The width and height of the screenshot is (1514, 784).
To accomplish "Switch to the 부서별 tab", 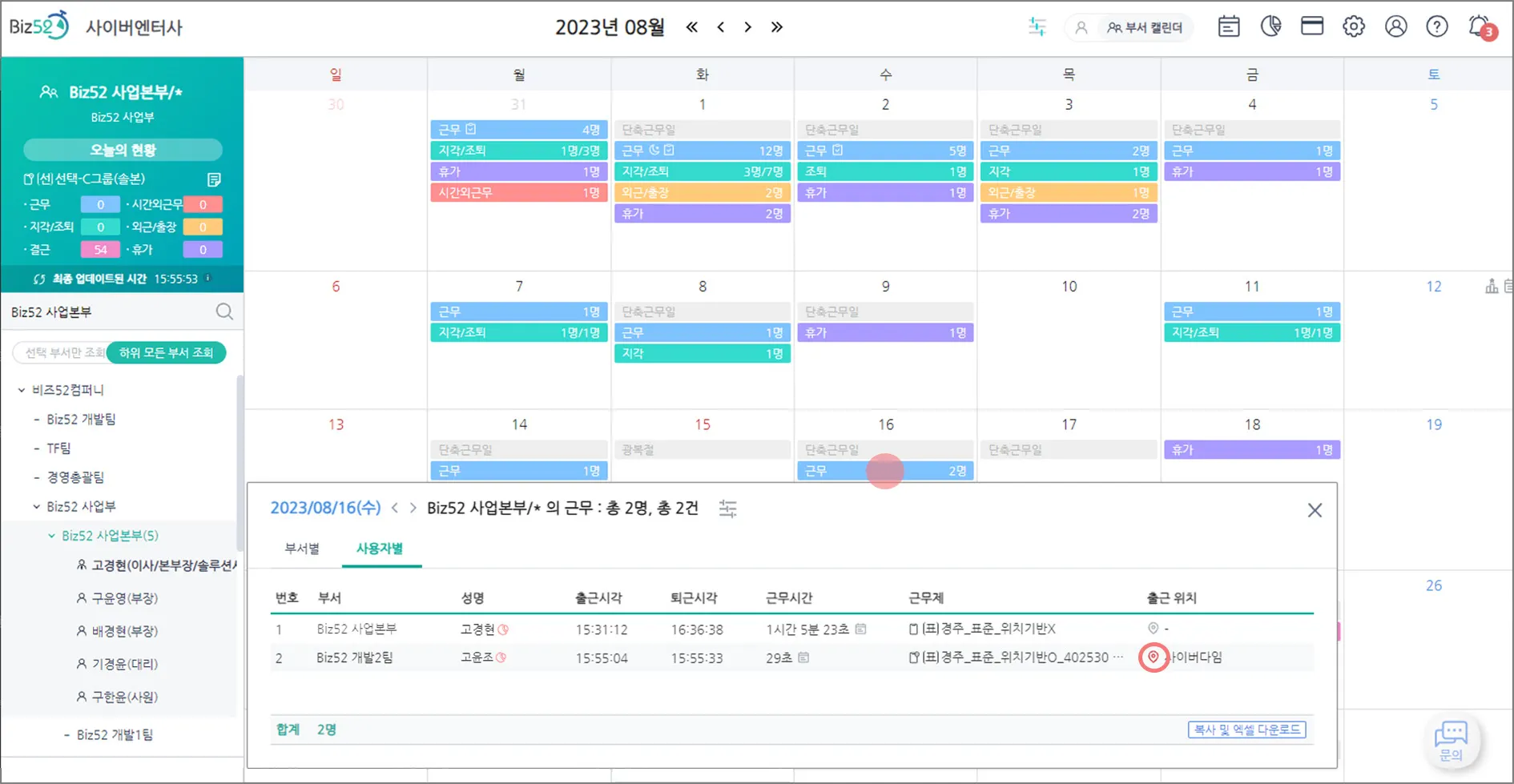I will (302, 549).
